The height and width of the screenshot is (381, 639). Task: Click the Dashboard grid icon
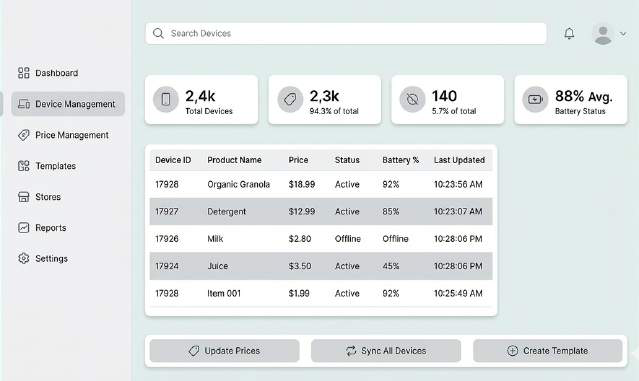pos(24,73)
